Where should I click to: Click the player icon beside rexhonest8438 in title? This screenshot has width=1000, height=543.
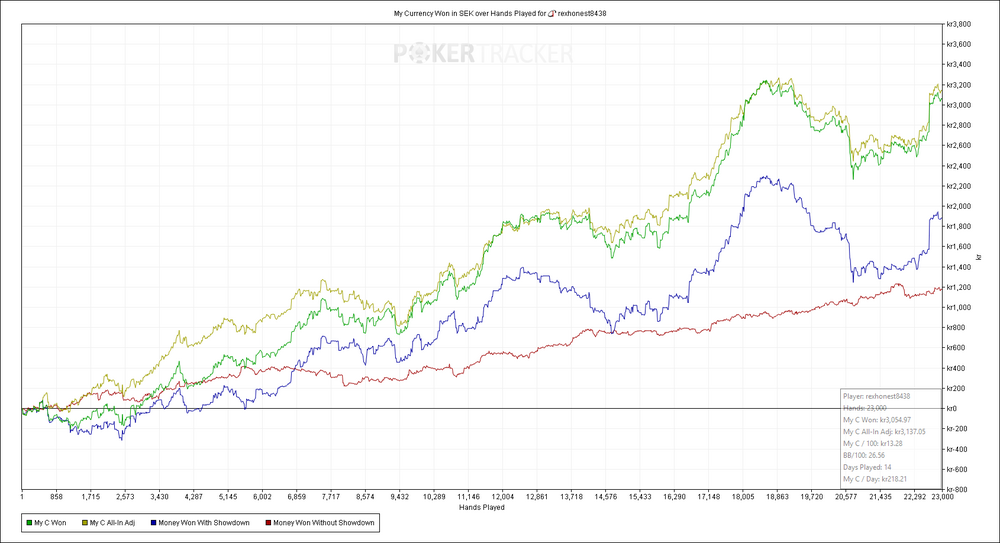(x=552, y=13)
